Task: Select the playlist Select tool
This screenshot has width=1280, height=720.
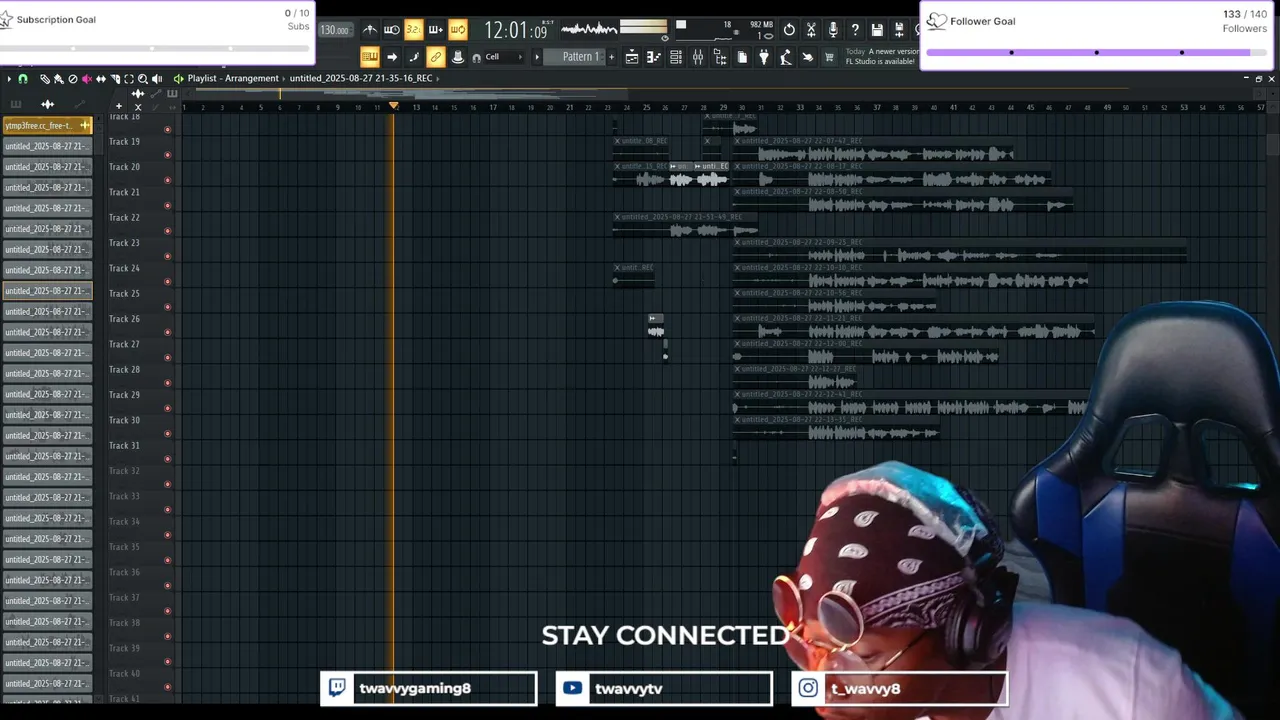Action: tap(128, 78)
